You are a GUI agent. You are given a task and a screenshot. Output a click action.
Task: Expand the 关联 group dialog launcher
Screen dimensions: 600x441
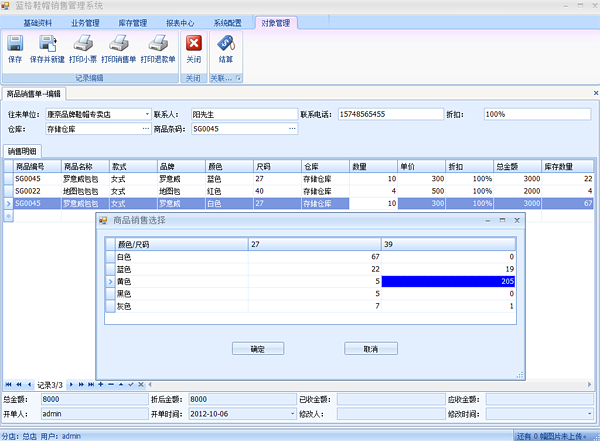coord(239,77)
